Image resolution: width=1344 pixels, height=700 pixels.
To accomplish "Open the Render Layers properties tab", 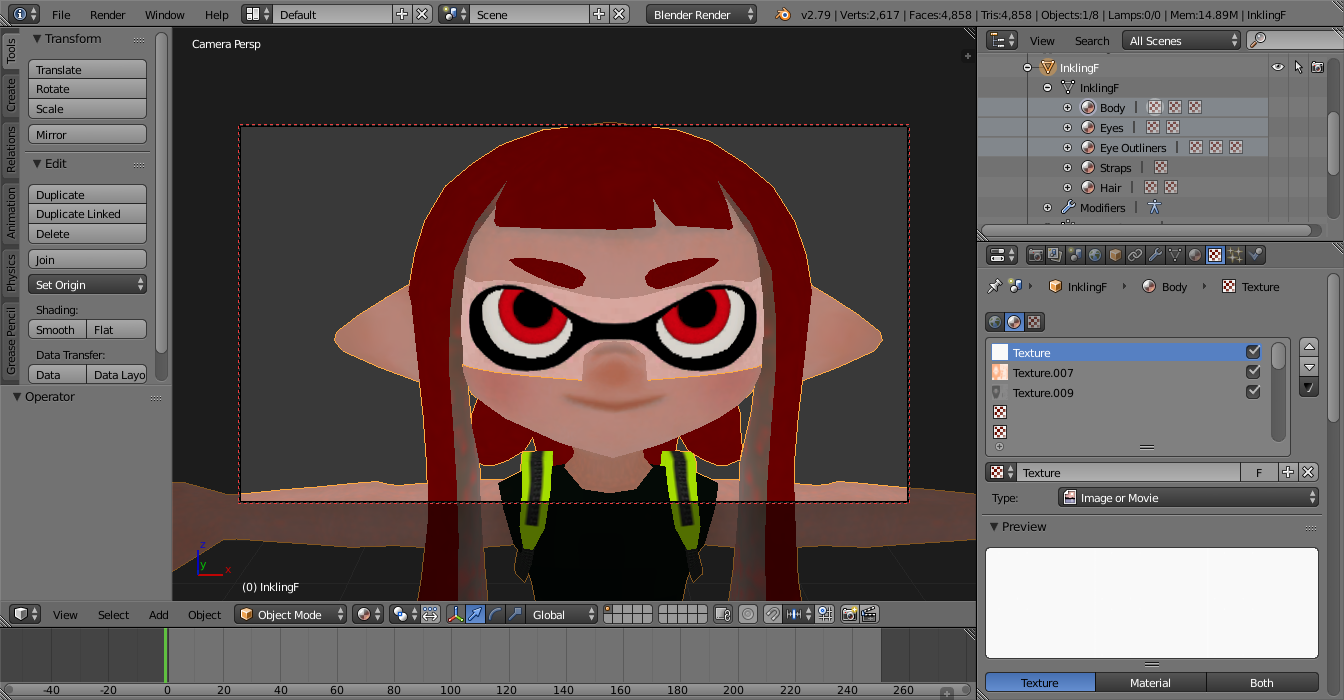I will 1055,256.
